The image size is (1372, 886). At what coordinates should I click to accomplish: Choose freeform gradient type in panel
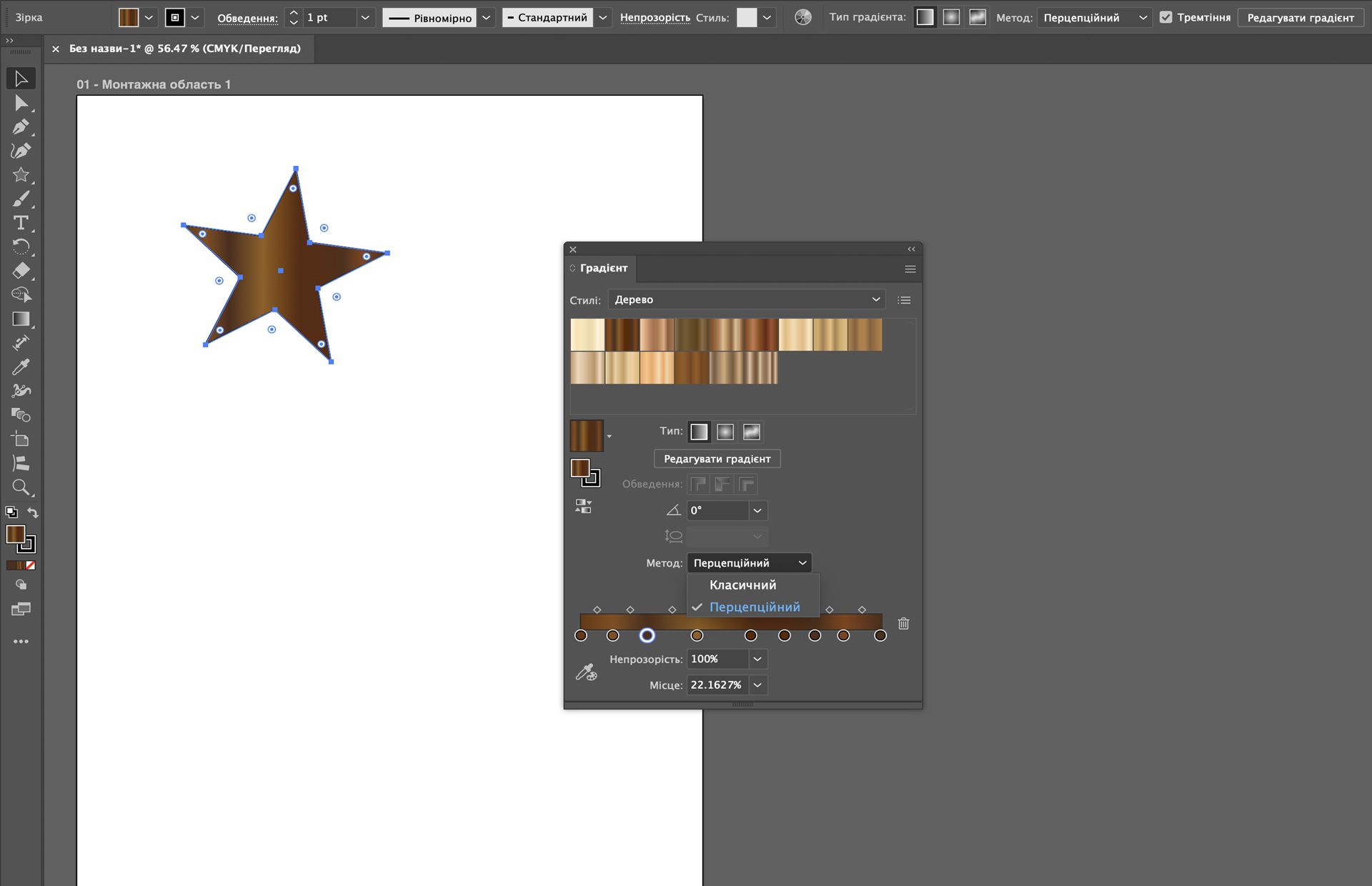click(751, 432)
